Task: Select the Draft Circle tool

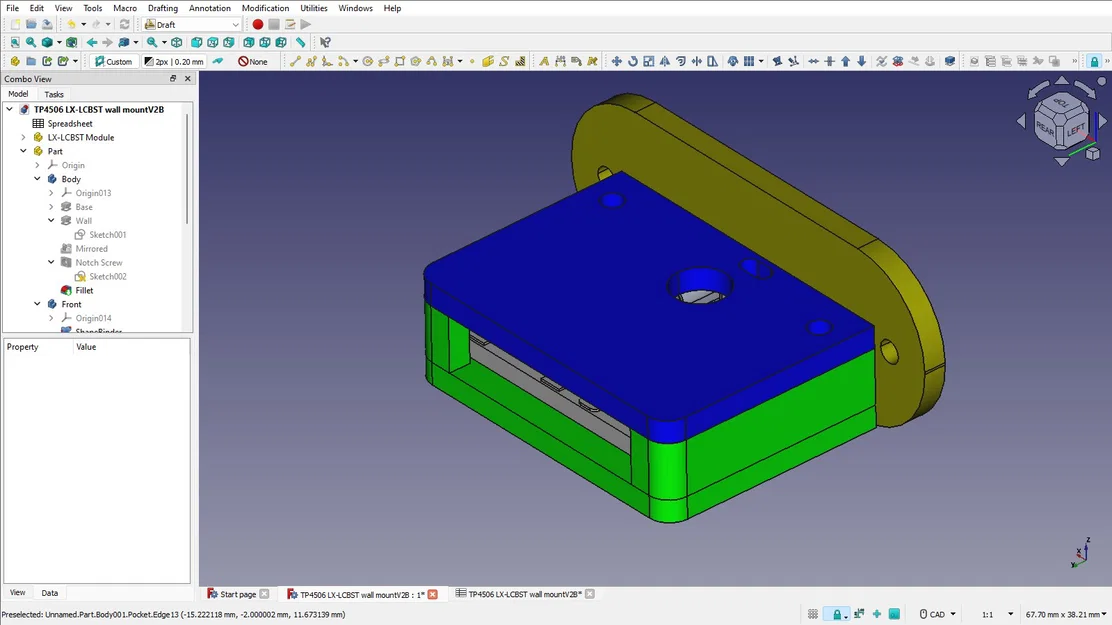Action: click(367, 62)
